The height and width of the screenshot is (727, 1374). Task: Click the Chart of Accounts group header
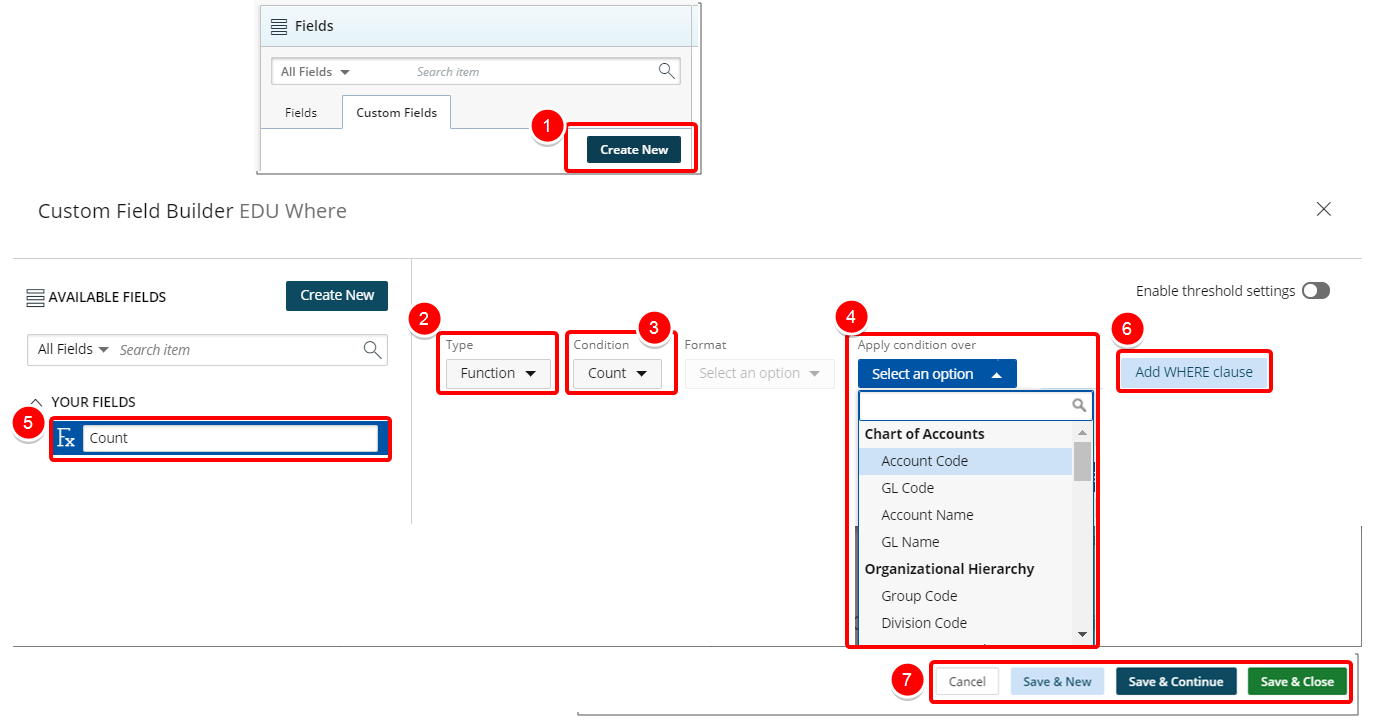(x=924, y=434)
